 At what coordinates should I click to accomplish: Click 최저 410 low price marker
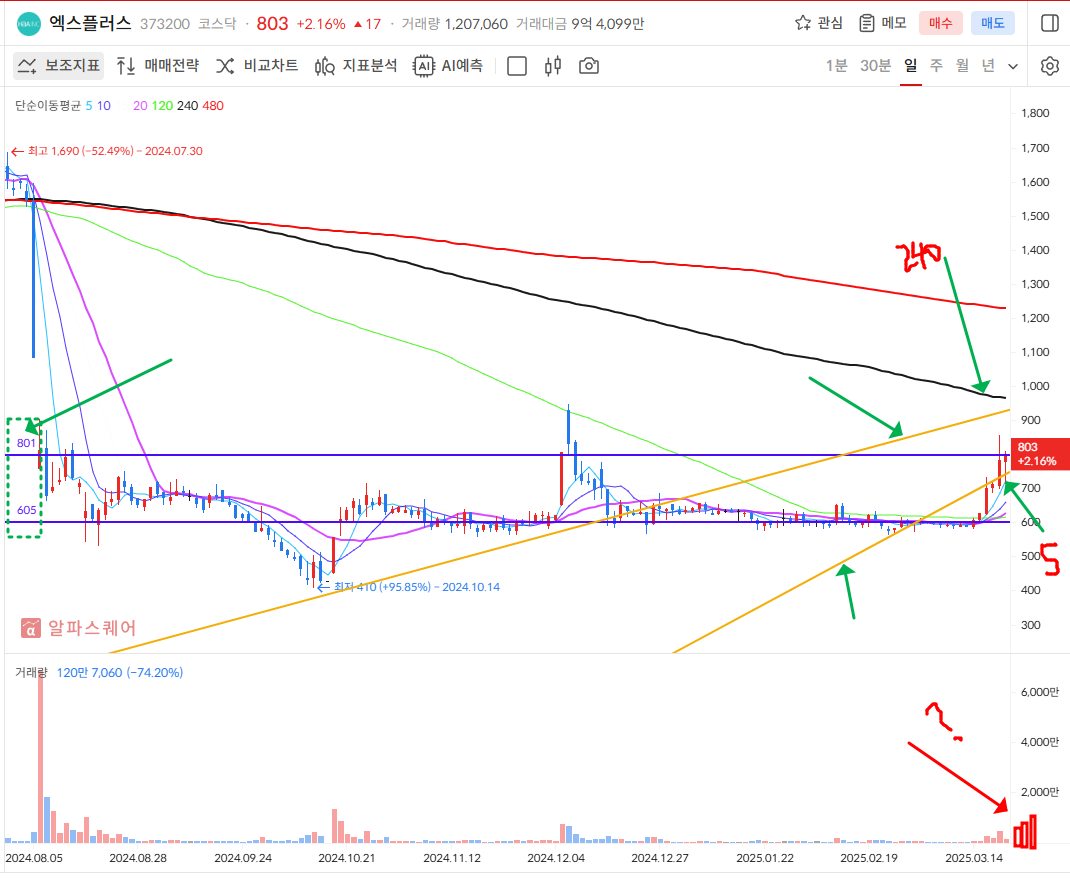[x=409, y=587]
